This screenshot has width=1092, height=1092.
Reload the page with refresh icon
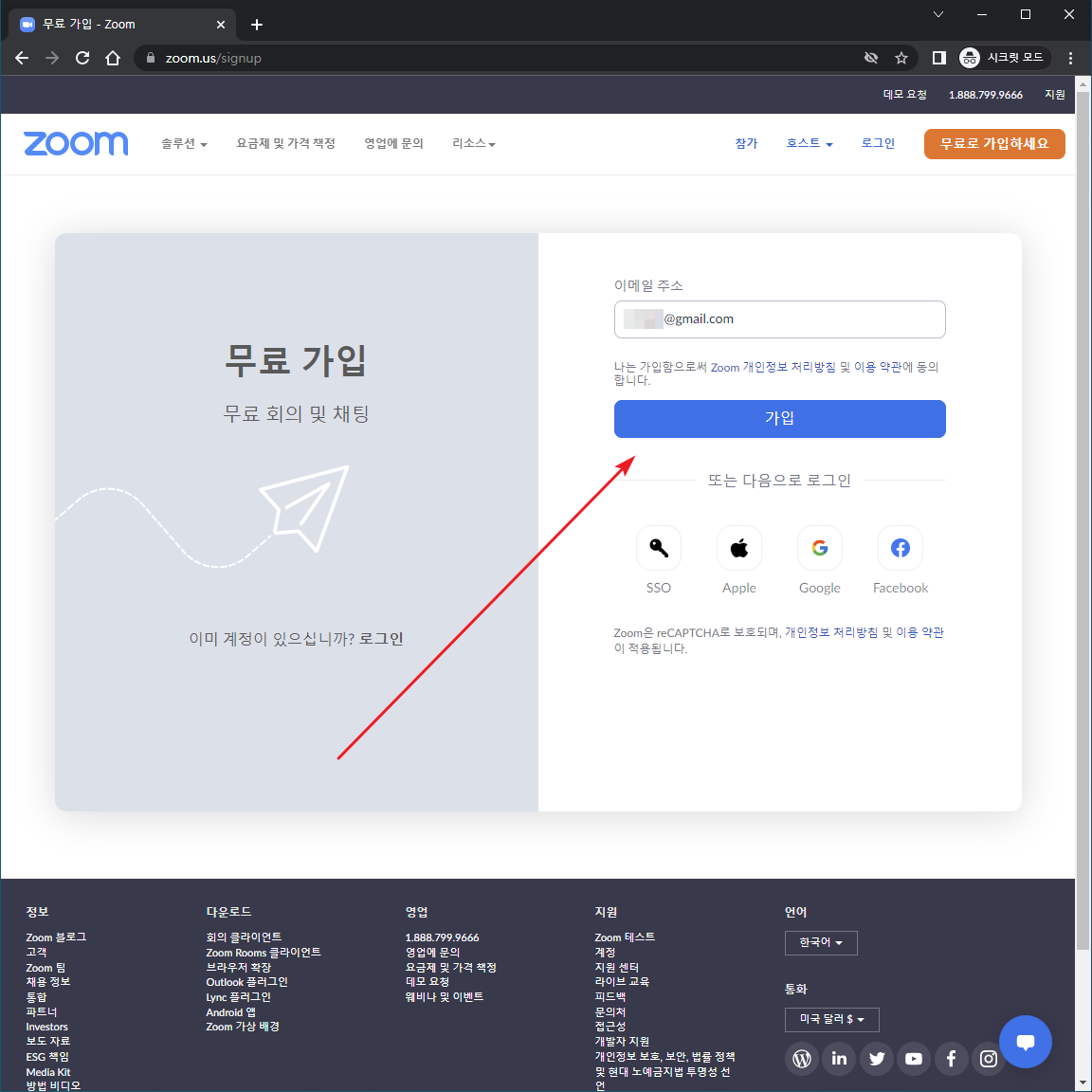(82, 58)
